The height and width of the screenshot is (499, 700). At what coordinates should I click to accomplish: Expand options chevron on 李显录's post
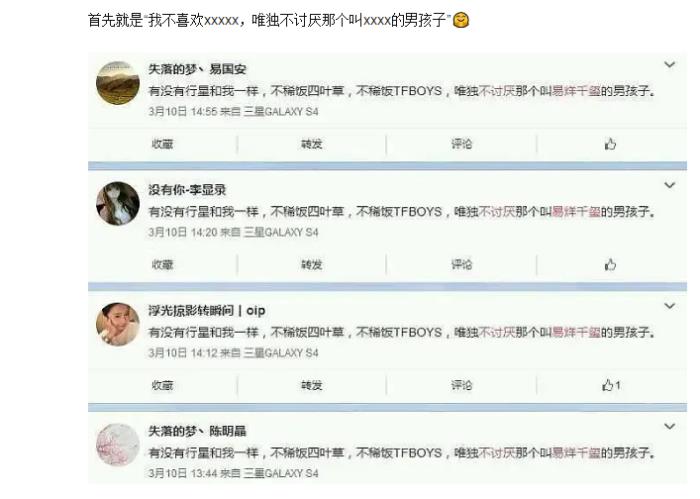(x=669, y=185)
